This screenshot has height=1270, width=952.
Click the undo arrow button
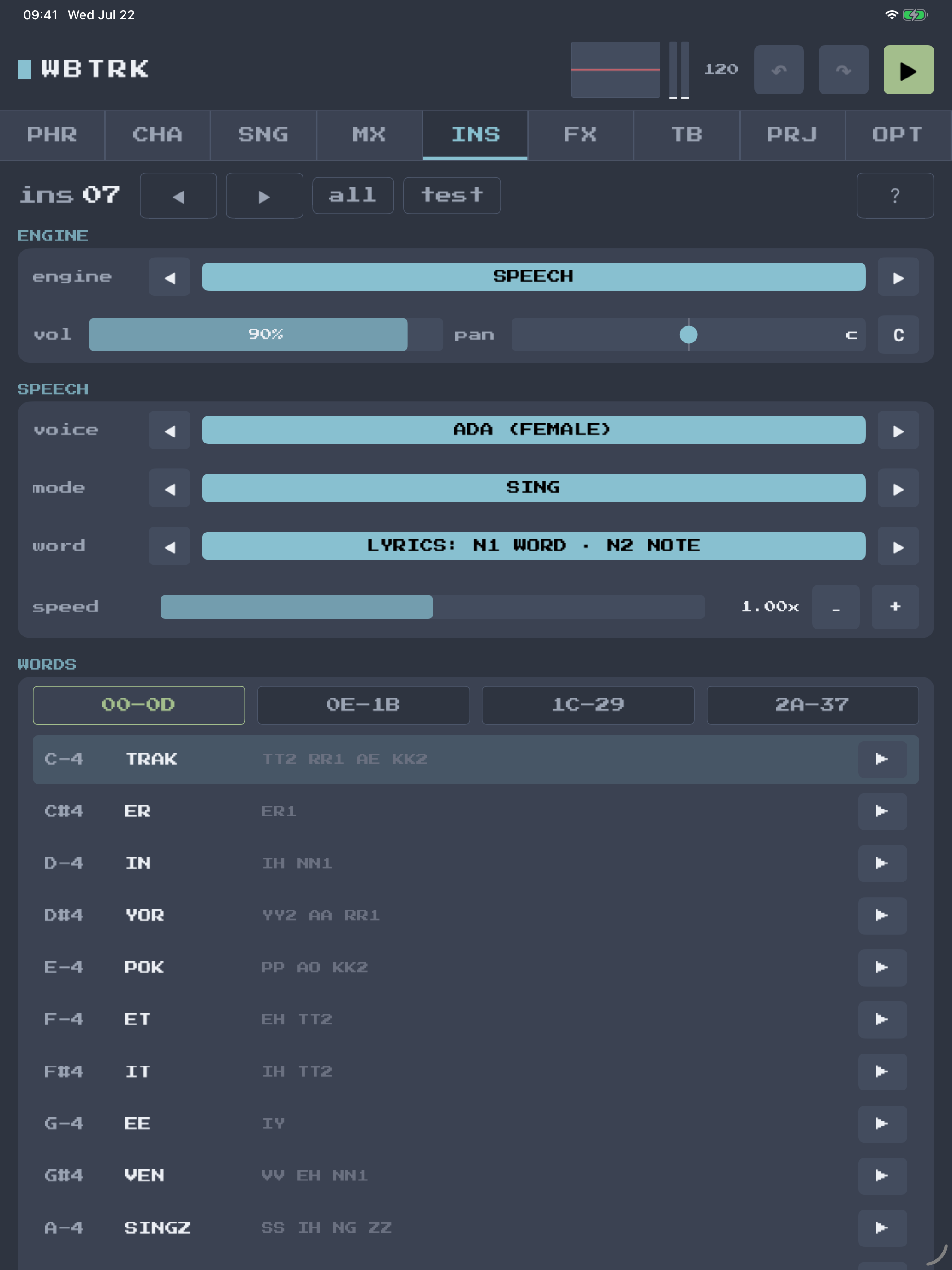tap(778, 70)
